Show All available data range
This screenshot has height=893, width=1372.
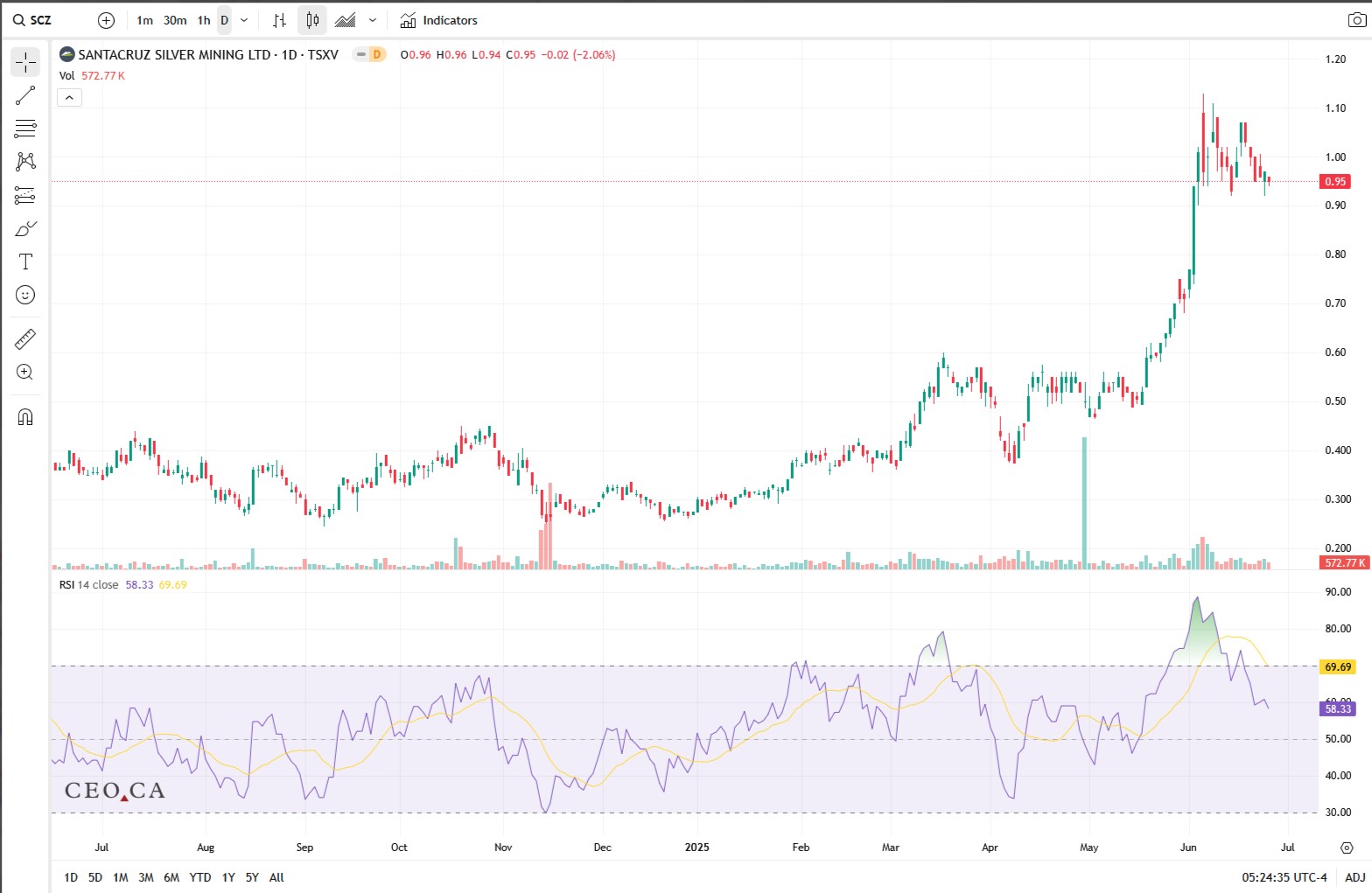click(276, 877)
